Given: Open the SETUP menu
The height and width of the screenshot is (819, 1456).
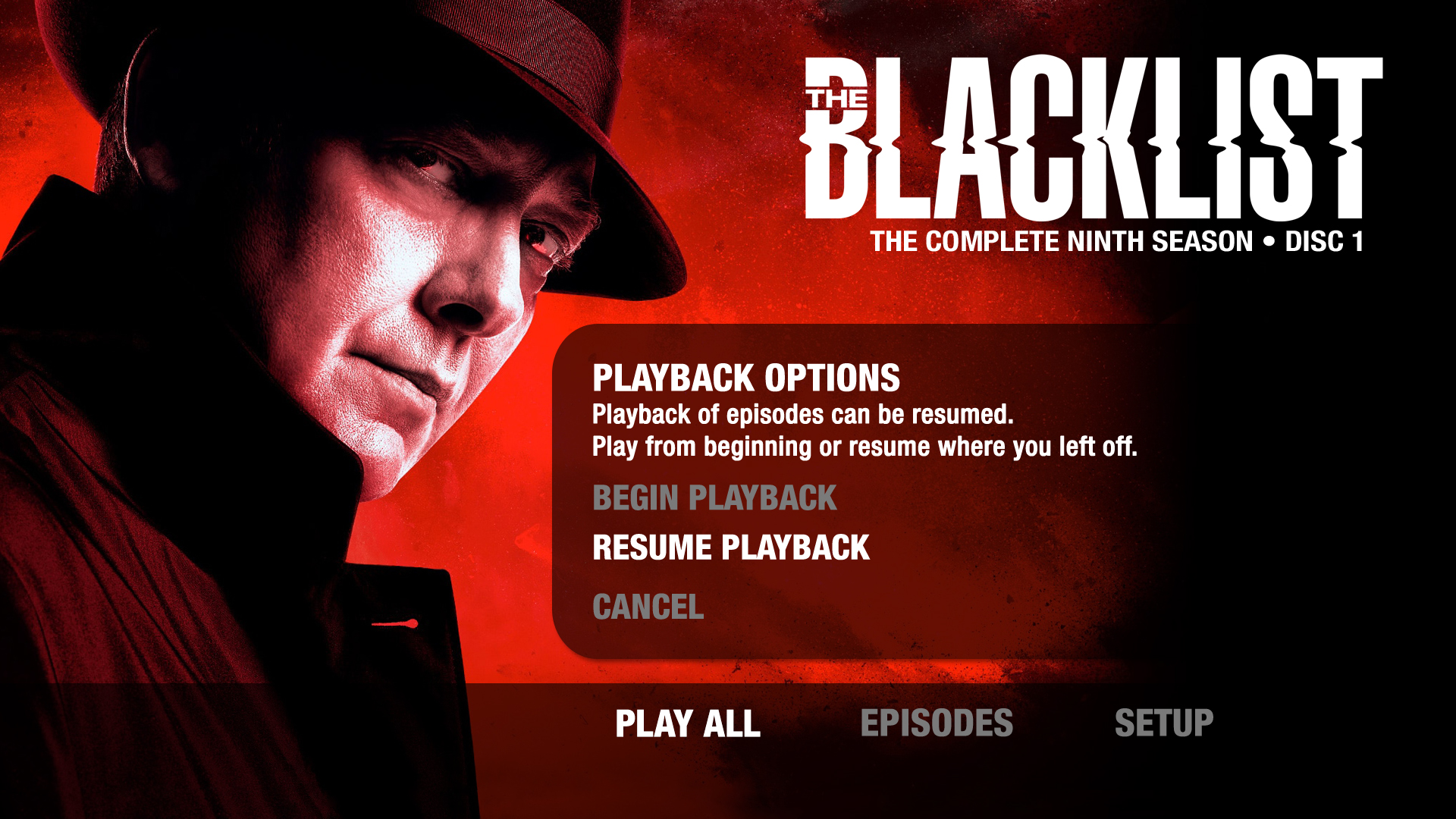Looking at the screenshot, I should (1164, 723).
